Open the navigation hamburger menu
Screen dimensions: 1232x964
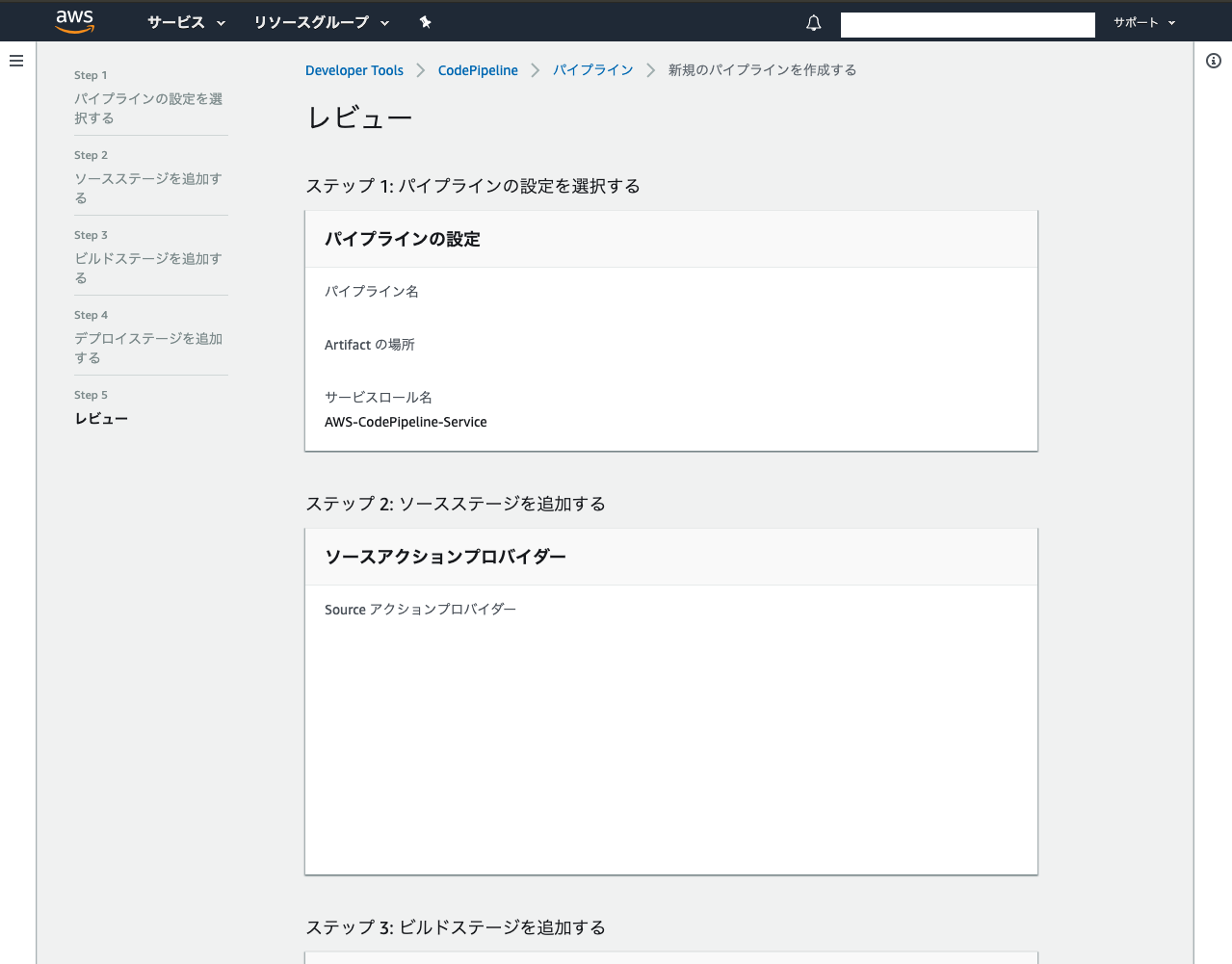(x=16, y=60)
